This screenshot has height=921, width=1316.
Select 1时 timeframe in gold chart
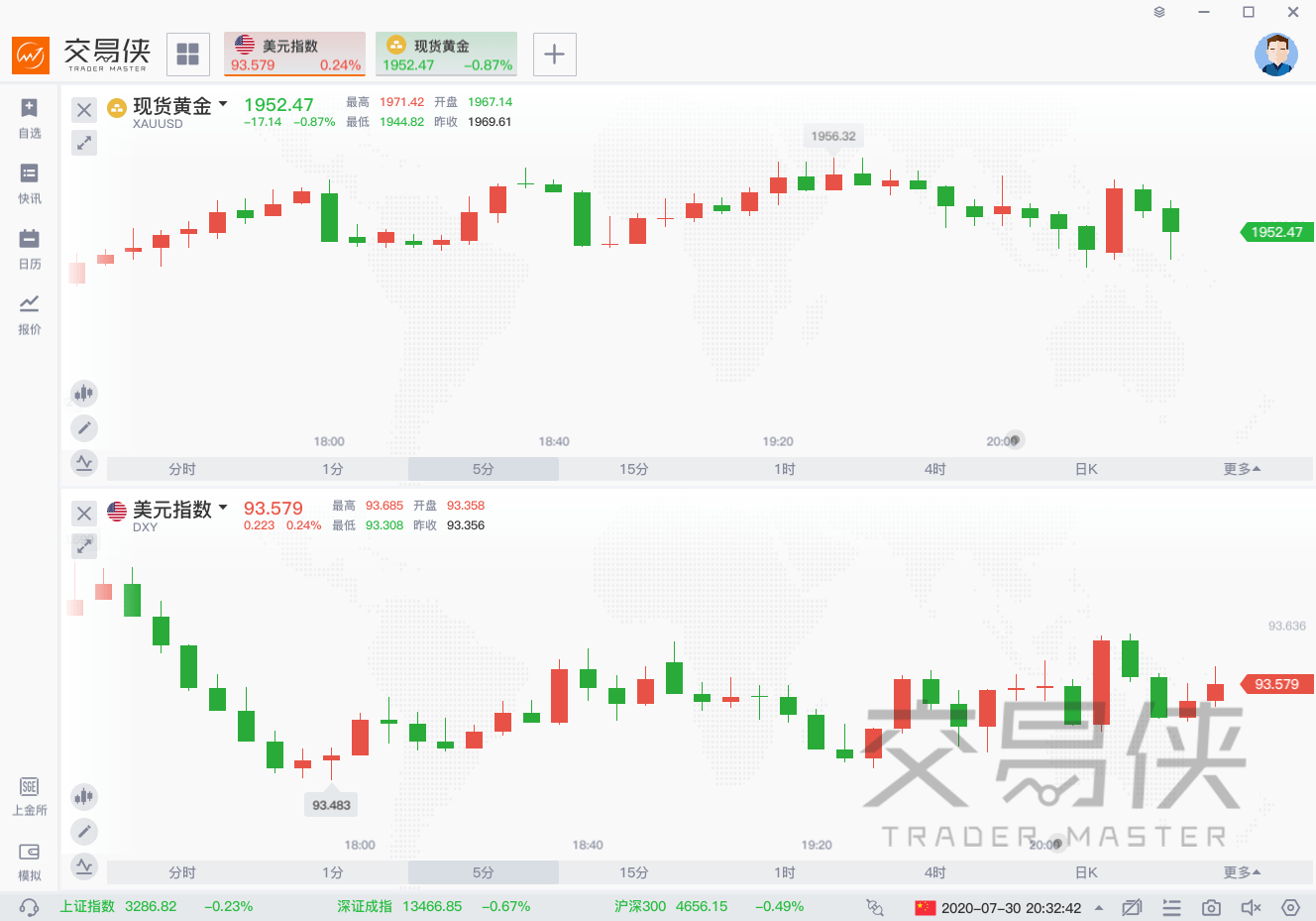coord(785,469)
